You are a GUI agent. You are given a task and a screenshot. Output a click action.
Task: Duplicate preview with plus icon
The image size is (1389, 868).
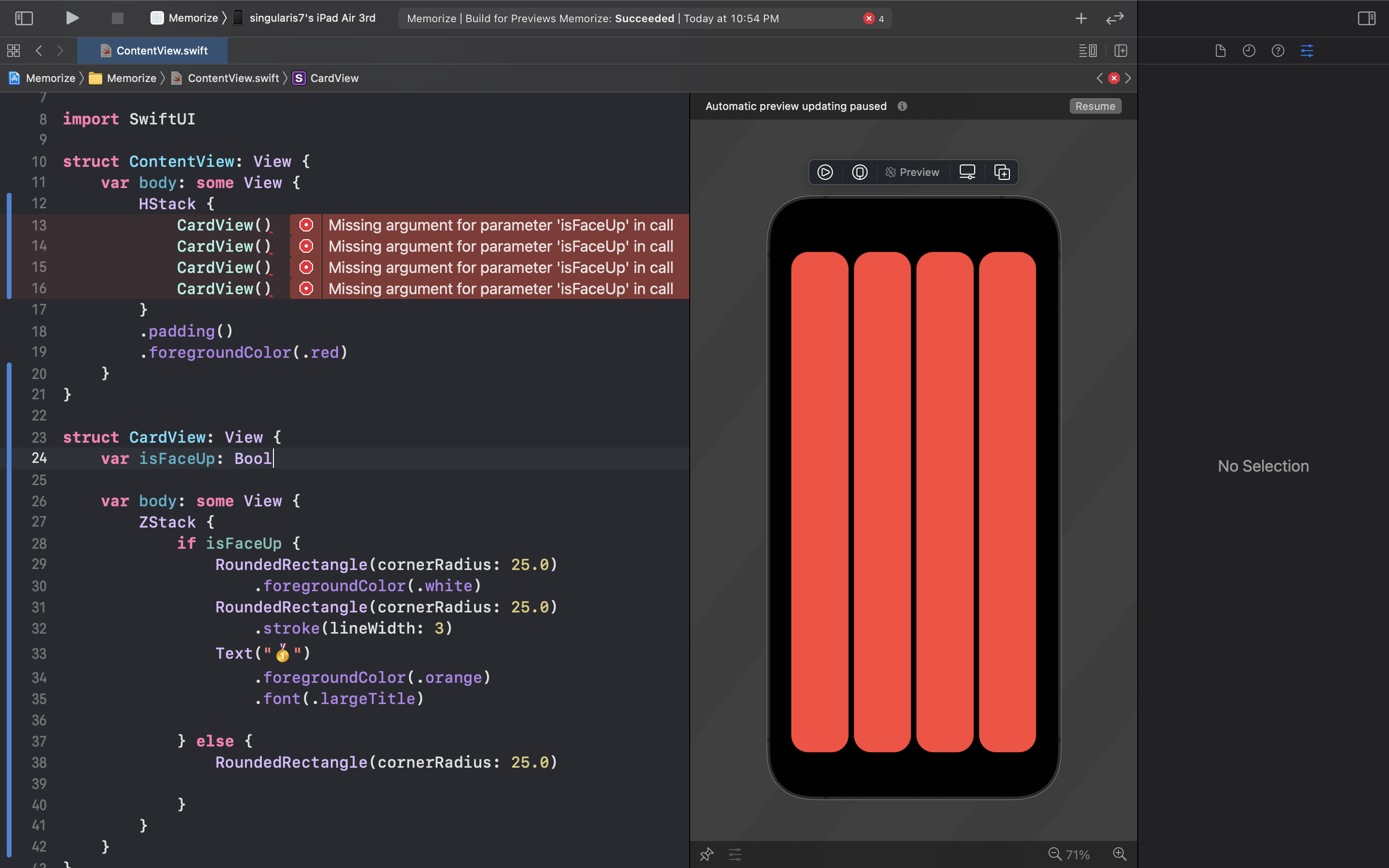pos(1002,172)
